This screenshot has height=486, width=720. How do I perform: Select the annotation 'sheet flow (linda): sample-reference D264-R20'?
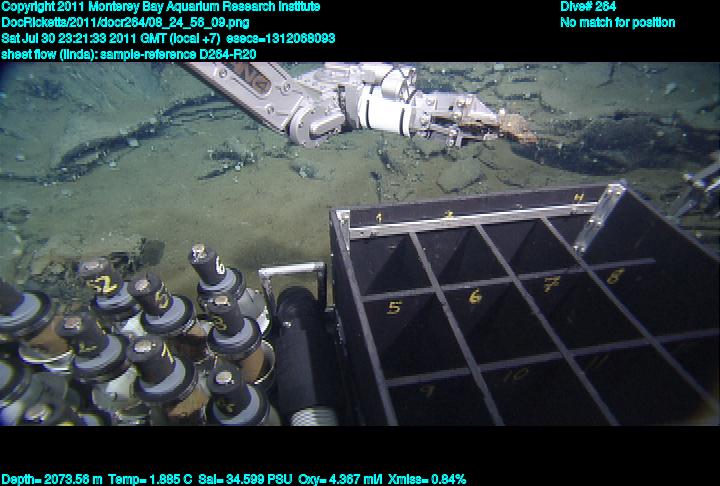click(129, 54)
